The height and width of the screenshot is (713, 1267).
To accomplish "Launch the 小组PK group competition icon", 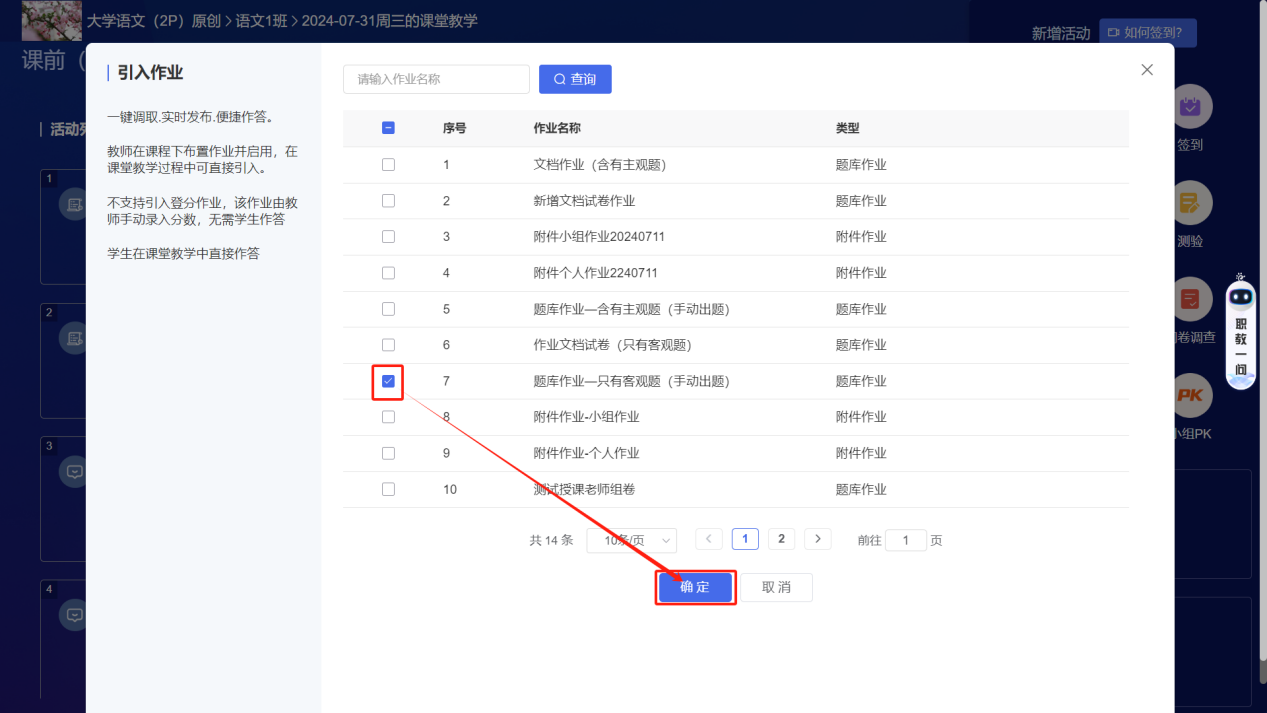I will click(1191, 396).
